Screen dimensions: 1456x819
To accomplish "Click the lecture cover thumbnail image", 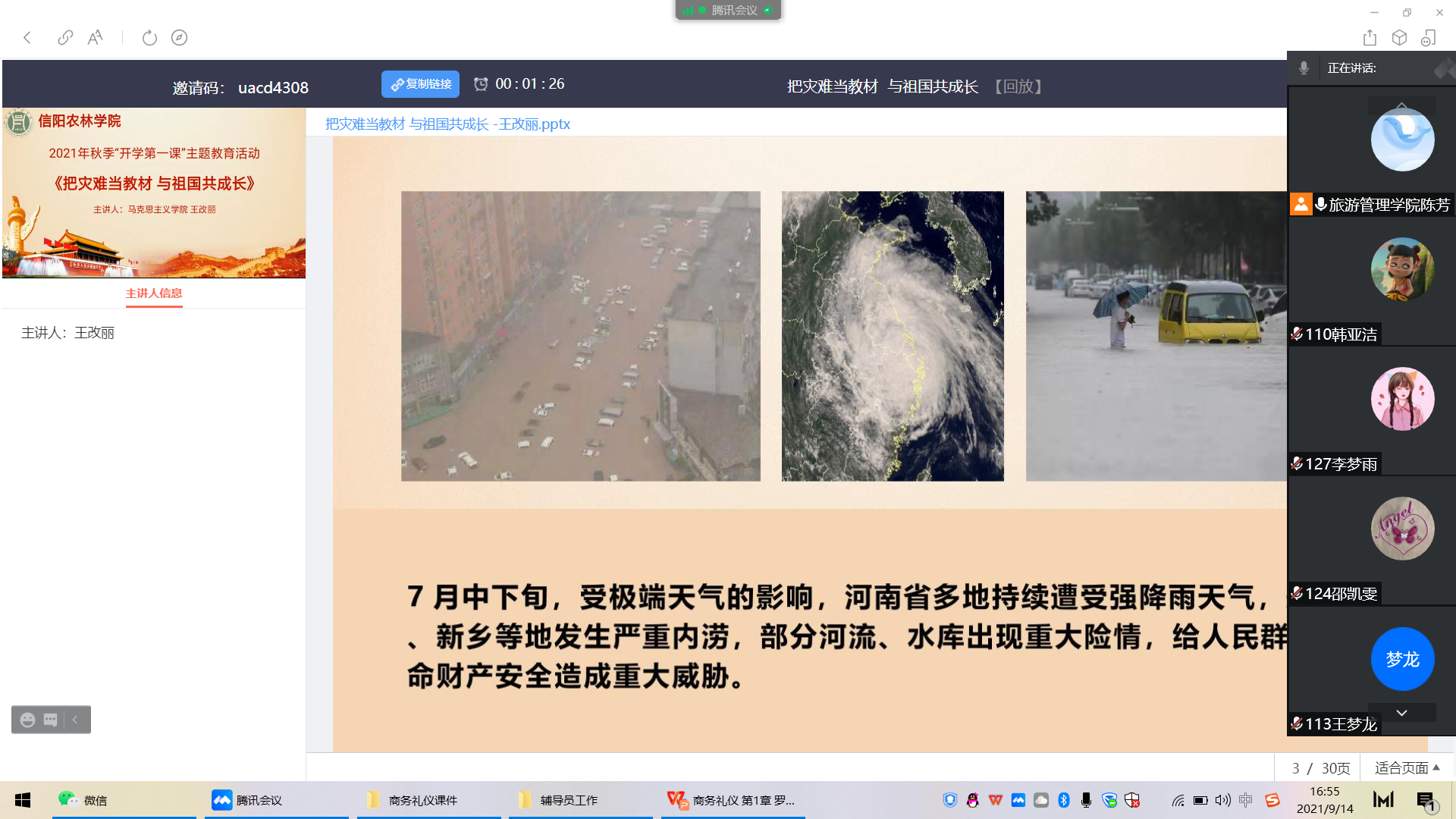I will (x=154, y=193).
